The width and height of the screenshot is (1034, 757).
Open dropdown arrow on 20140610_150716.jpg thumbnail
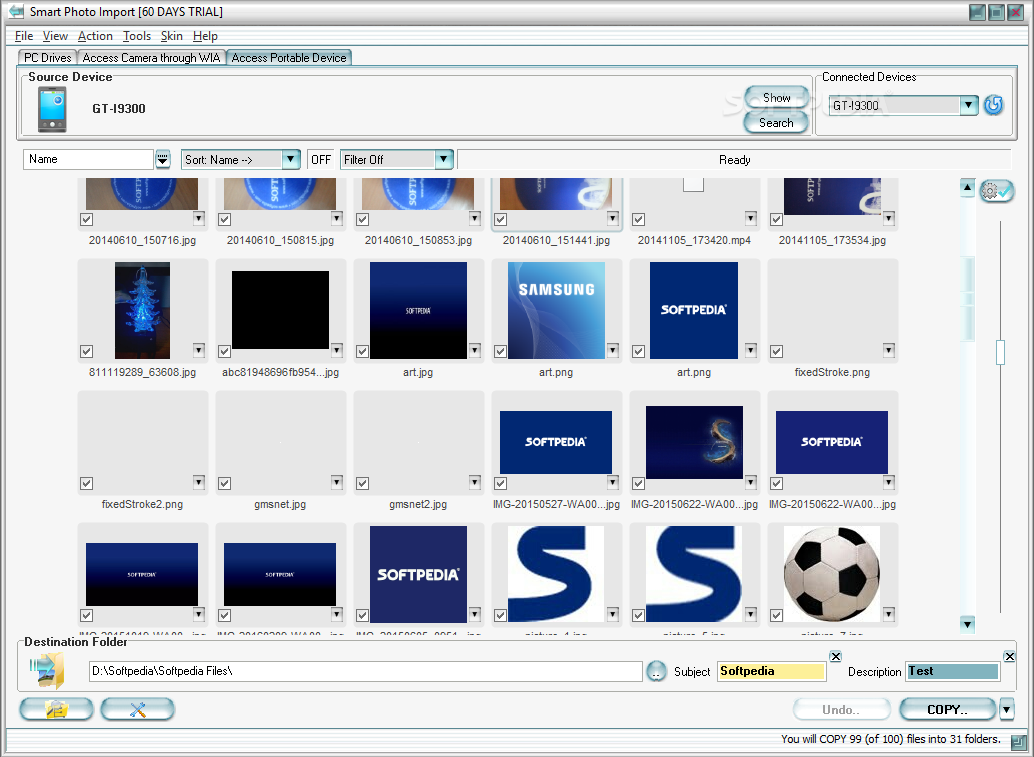click(199, 218)
